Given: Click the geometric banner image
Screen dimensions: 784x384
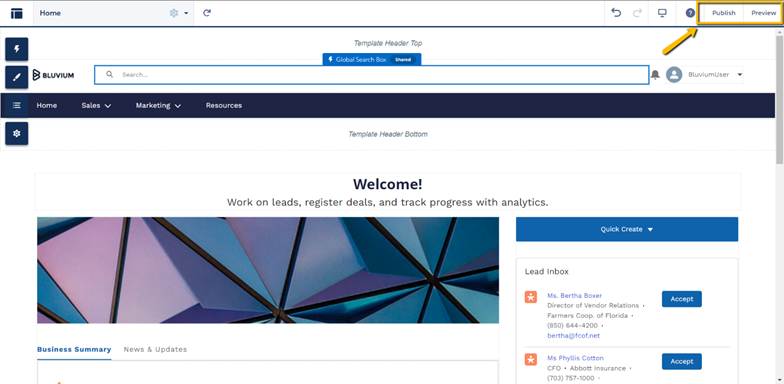Looking at the screenshot, I should coord(268,270).
